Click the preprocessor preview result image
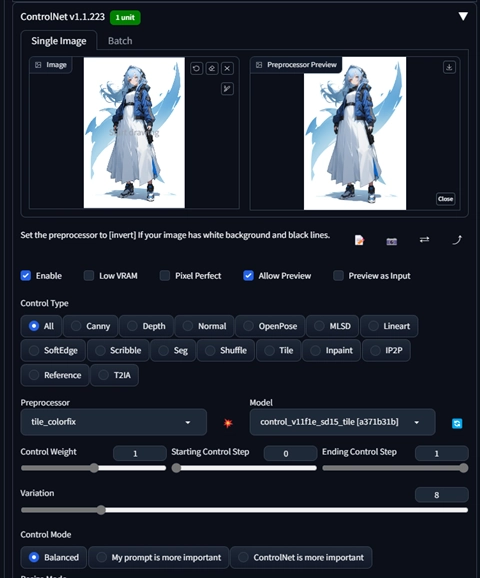The image size is (480, 578). pyautogui.click(x=355, y=133)
